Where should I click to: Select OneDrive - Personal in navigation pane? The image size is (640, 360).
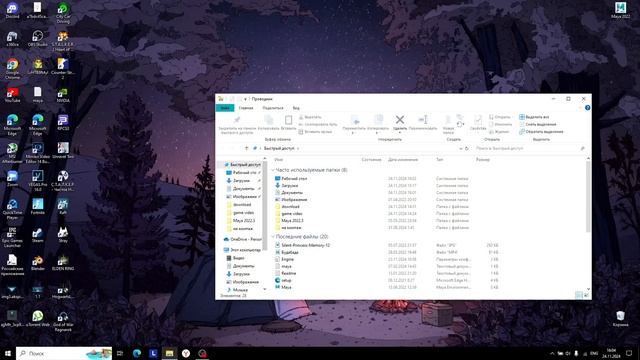click(x=242, y=239)
